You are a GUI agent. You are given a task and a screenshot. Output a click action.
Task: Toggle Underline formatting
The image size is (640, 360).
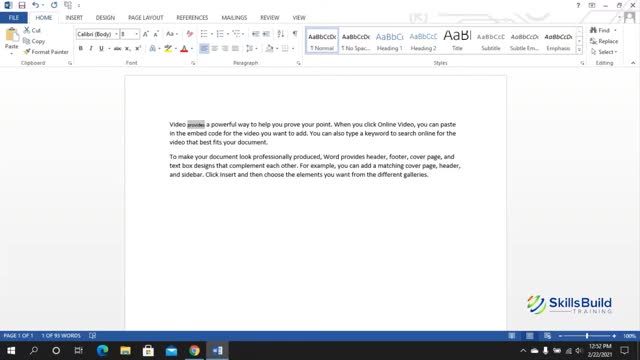(x=101, y=49)
